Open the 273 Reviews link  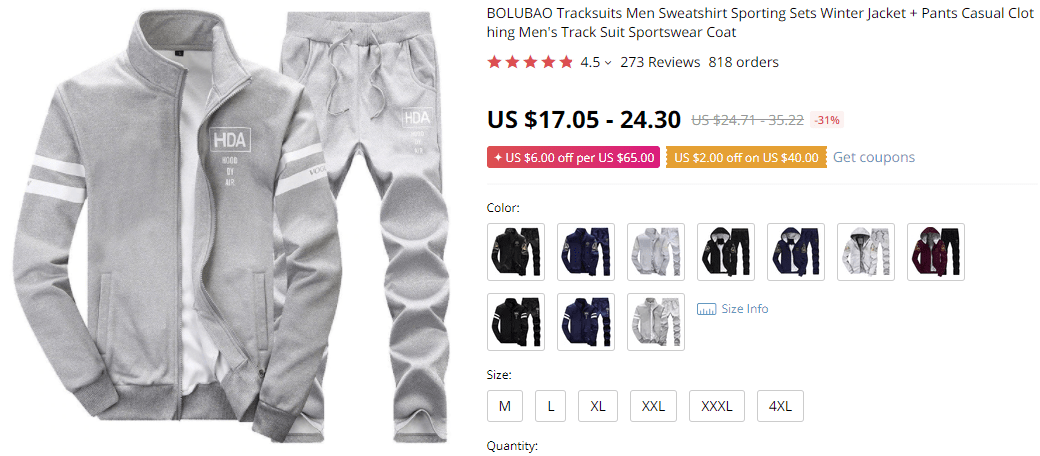[660, 62]
